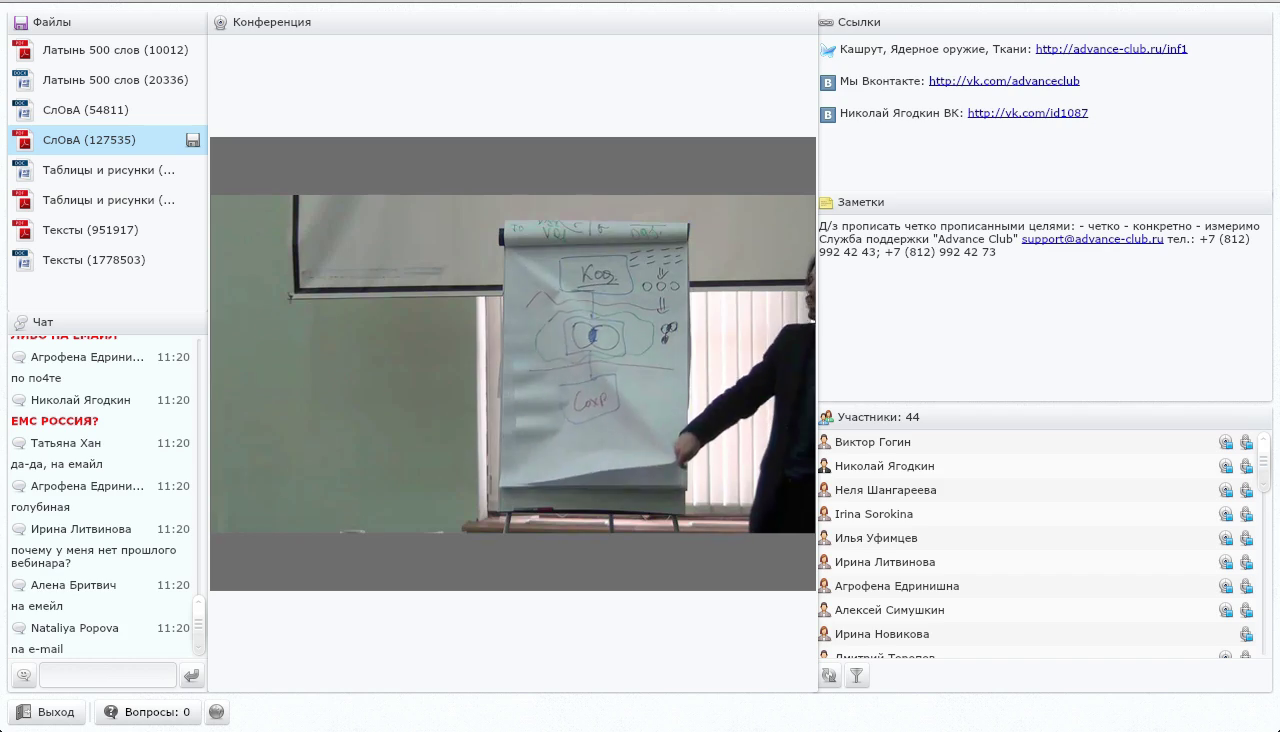Click microphone icon for Ирина Литвинова
This screenshot has width=1280, height=732.
1246,562
